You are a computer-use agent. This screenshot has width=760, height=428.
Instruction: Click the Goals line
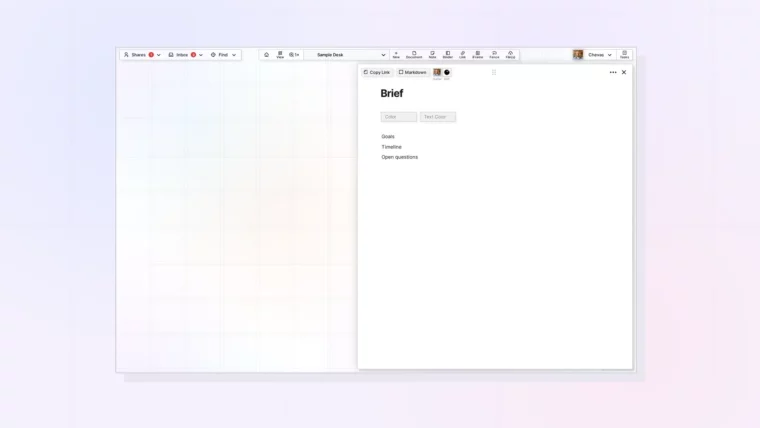(388, 137)
